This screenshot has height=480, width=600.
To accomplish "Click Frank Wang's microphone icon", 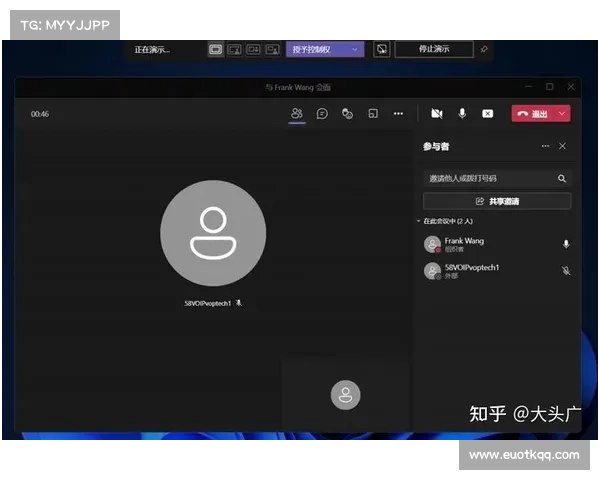I will point(566,244).
